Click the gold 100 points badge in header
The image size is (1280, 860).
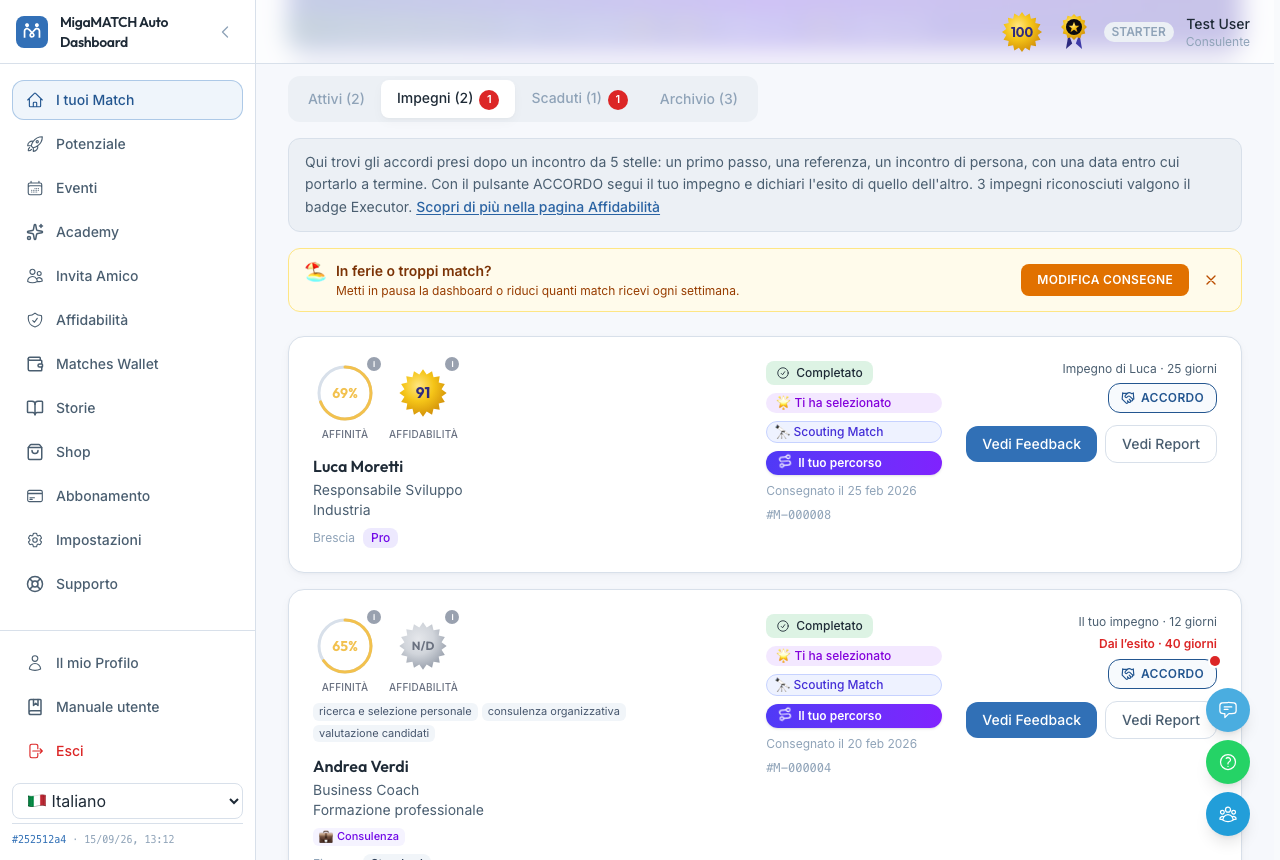click(1022, 32)
